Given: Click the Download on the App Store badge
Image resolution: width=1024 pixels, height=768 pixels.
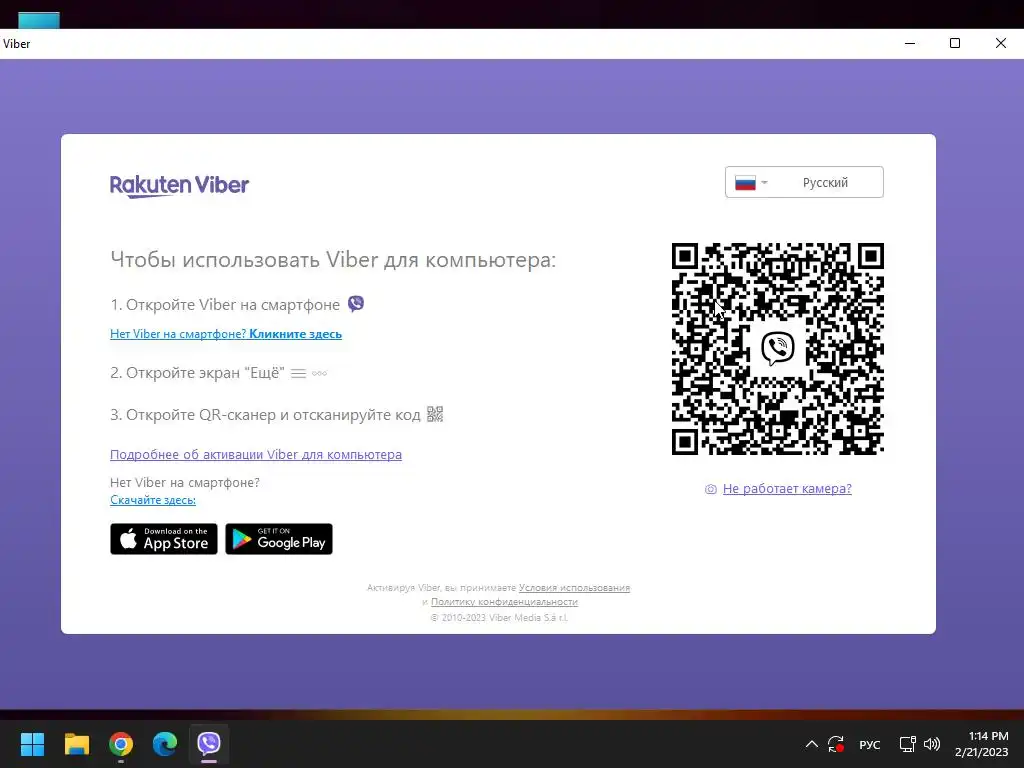Looking at the screenshot, I should point(164,539).
